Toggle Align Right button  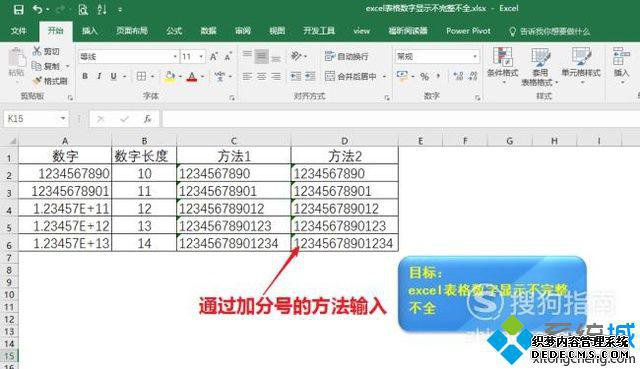(276, 76)
